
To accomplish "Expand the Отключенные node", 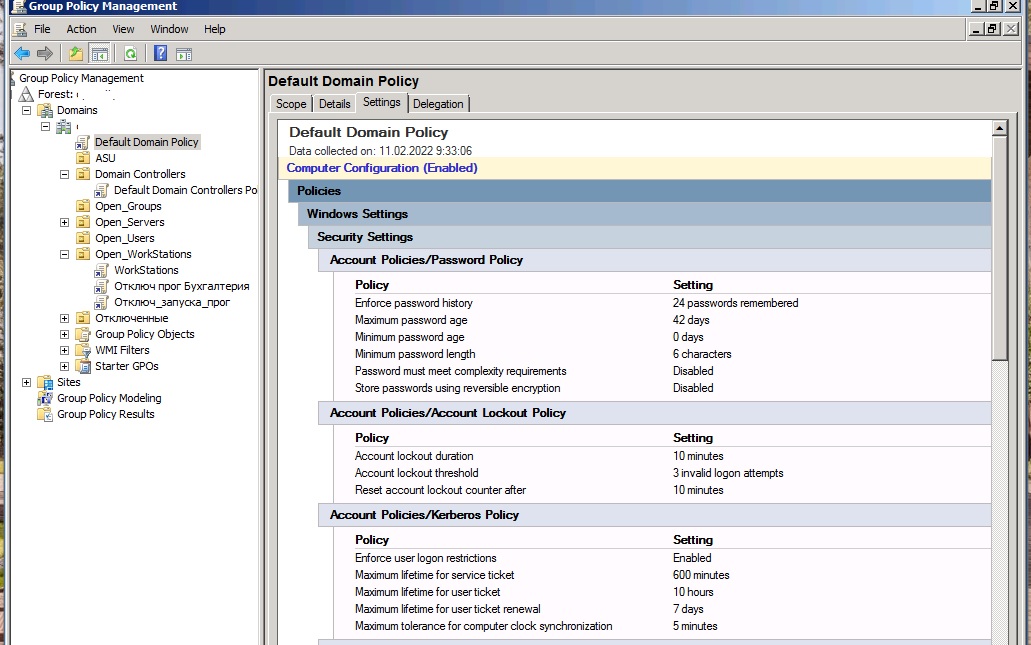I will pos(64,318).
